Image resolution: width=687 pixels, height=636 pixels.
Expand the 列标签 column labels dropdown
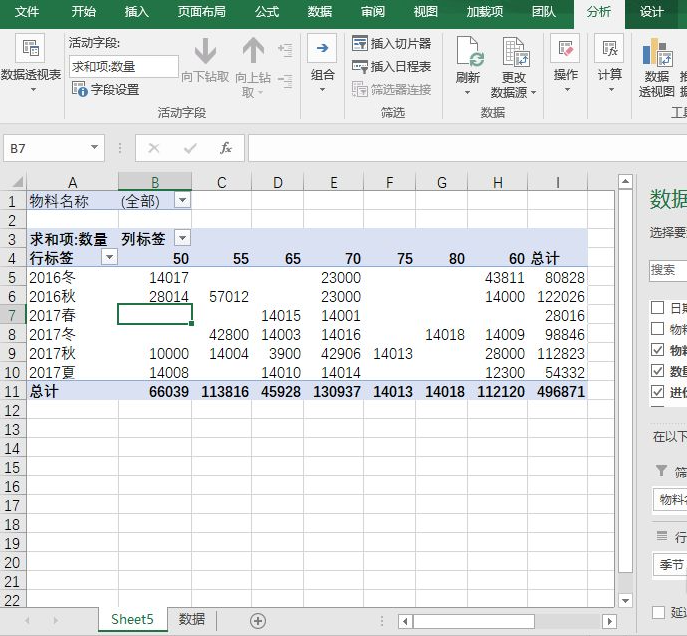[x=182, y=238]
